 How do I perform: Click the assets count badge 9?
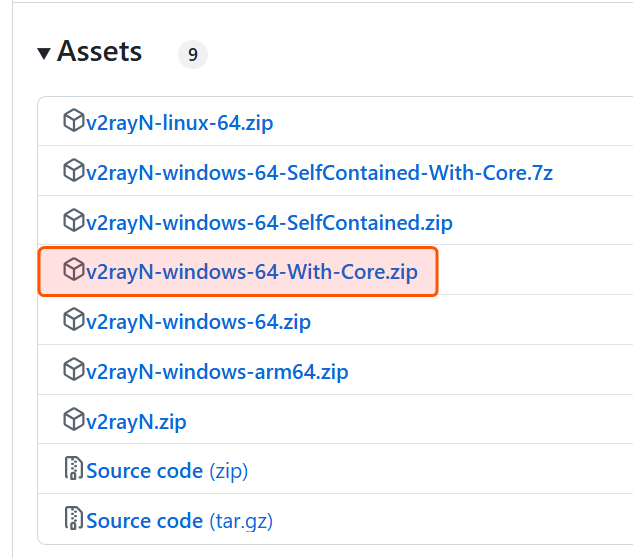click(x=192, y=55)
